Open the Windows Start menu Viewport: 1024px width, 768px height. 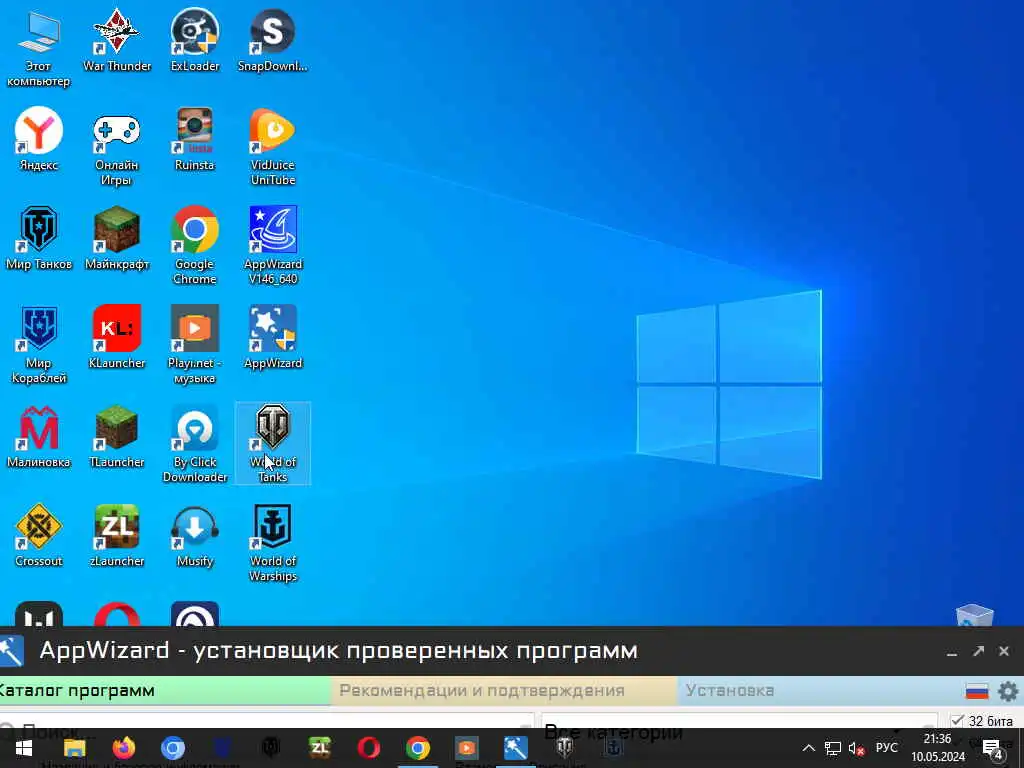(24, 748)
